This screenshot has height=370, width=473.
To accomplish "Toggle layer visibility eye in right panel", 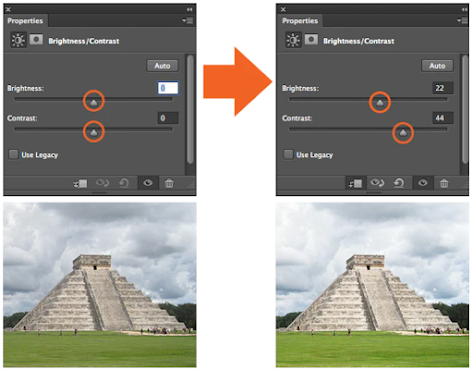I will coord(423,183).
